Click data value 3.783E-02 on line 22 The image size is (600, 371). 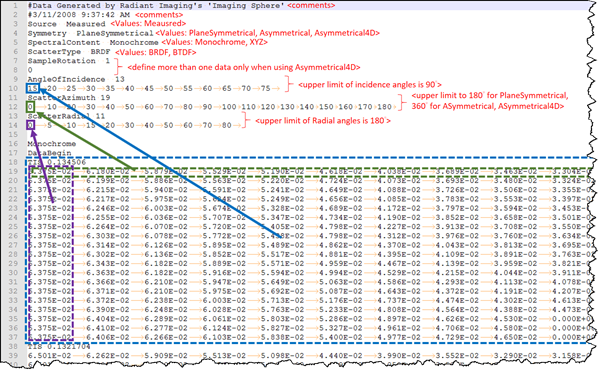tap(457, 199)
